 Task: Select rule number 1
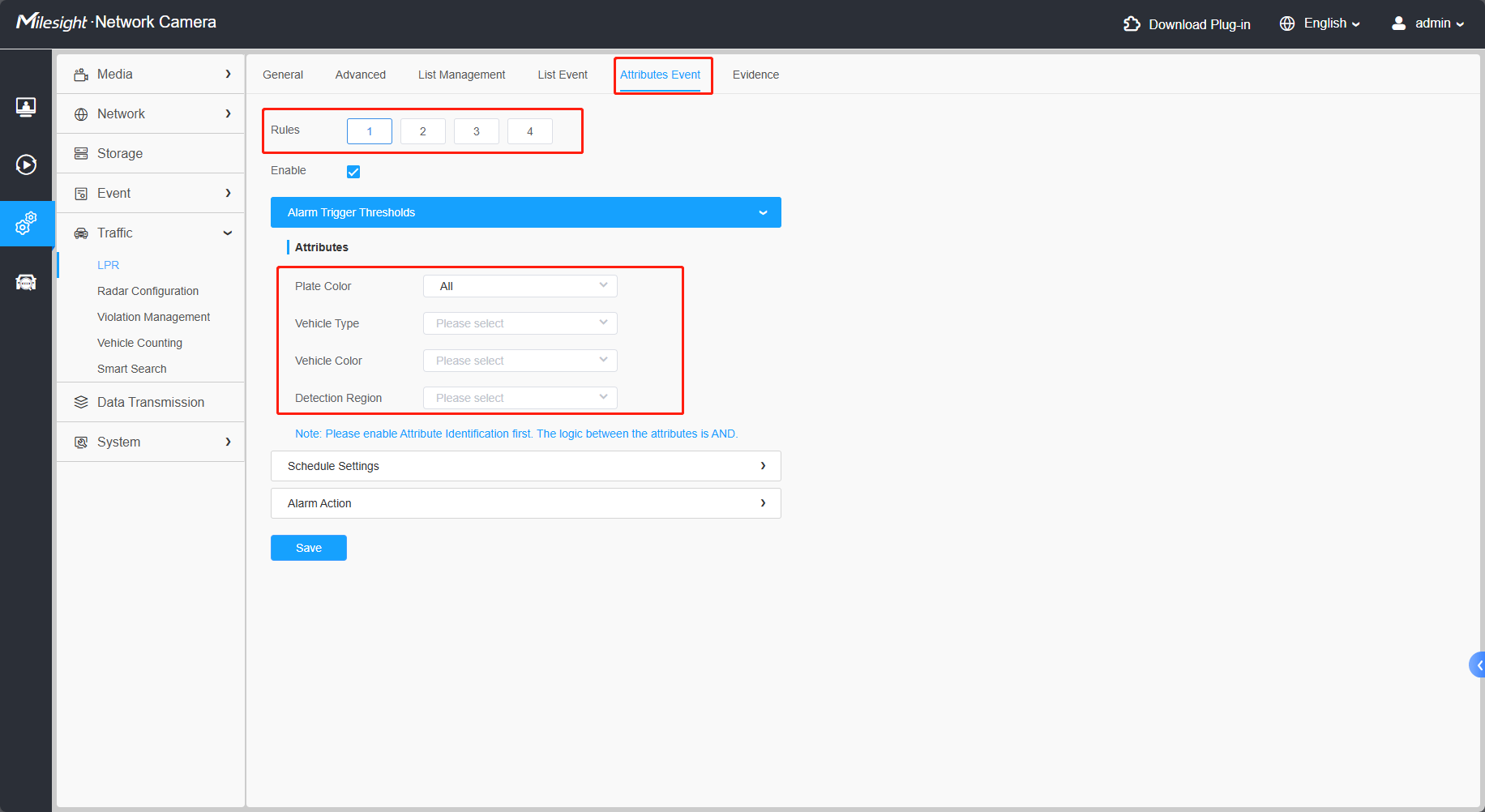pos(370,131)
